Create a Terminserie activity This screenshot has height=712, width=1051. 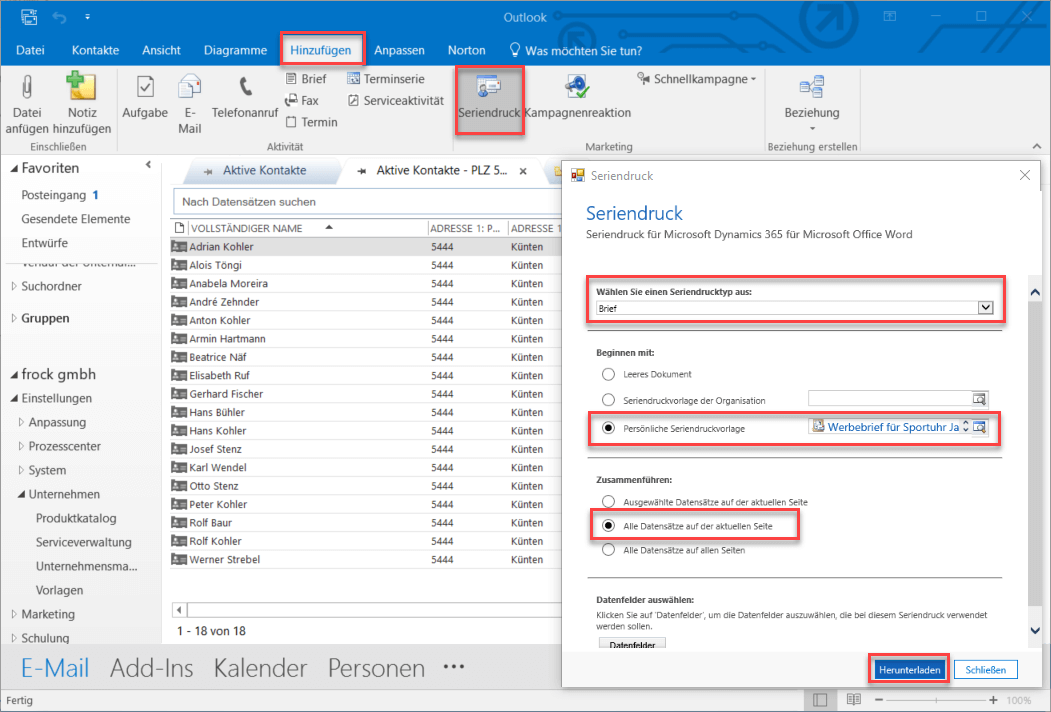385,79
